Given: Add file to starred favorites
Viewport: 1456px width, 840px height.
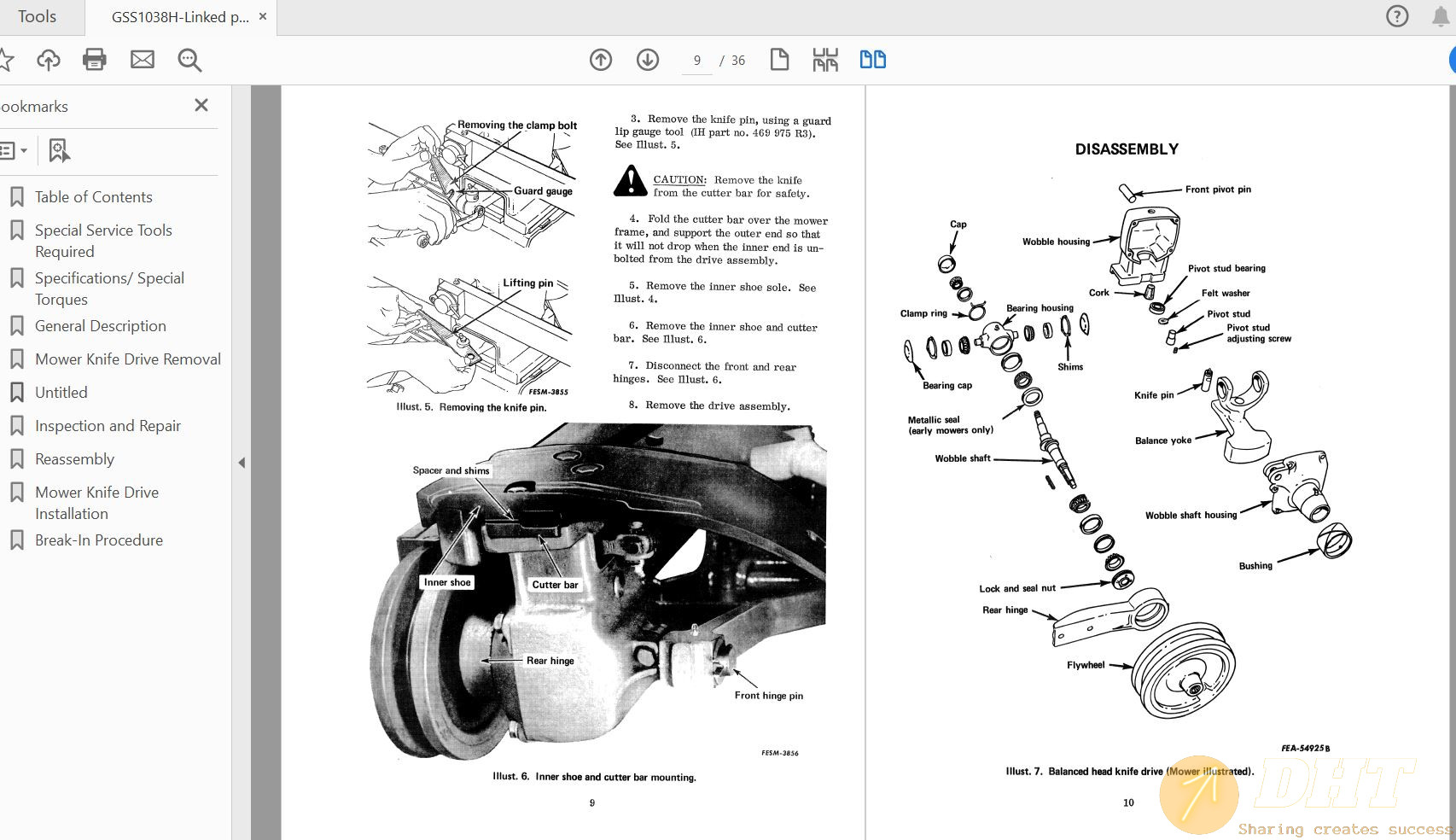Looking at the screenshot, I should (5, 60).
